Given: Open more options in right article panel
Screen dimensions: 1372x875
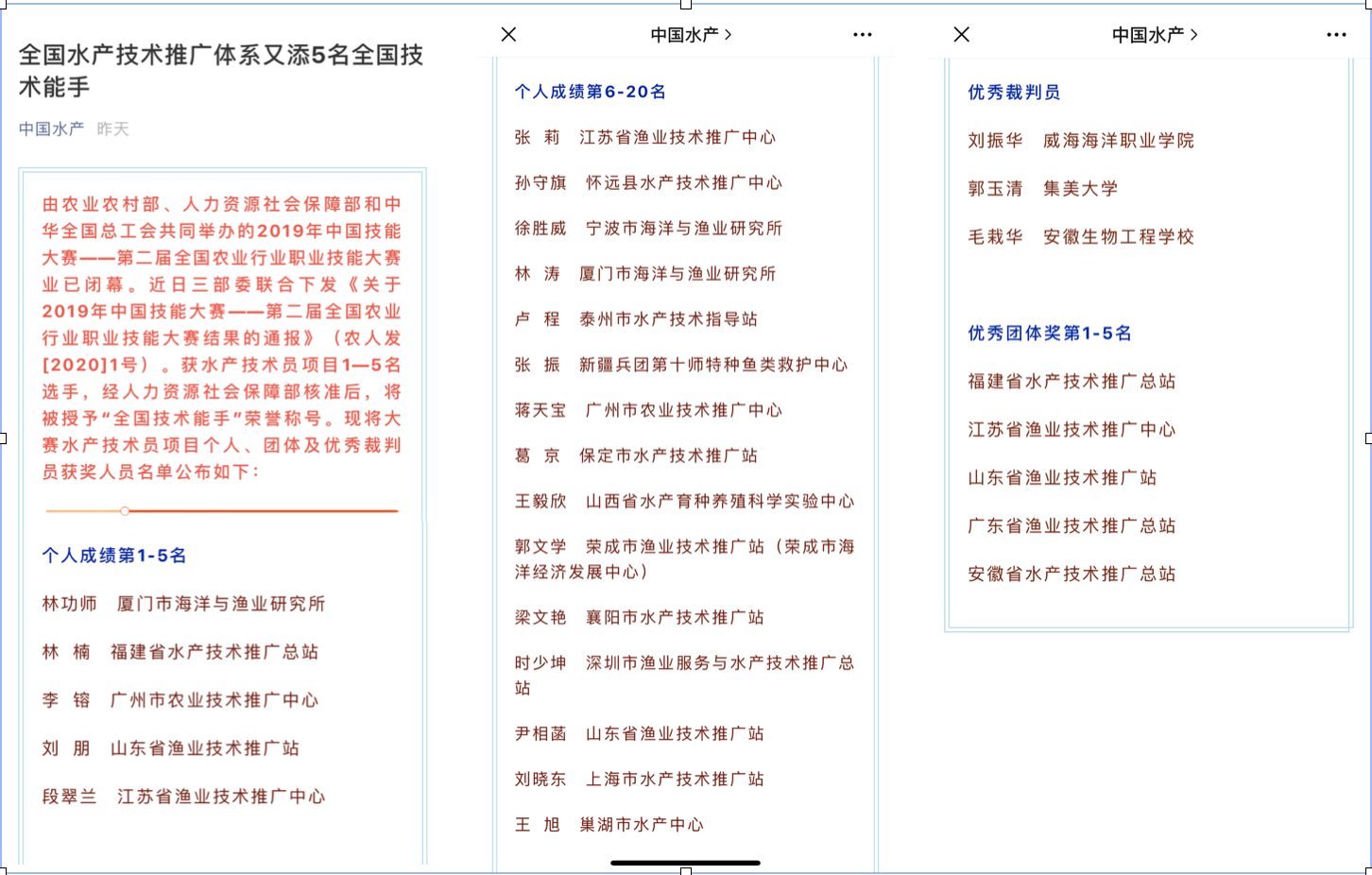Looking at the screenshot, I should 1336,35.
